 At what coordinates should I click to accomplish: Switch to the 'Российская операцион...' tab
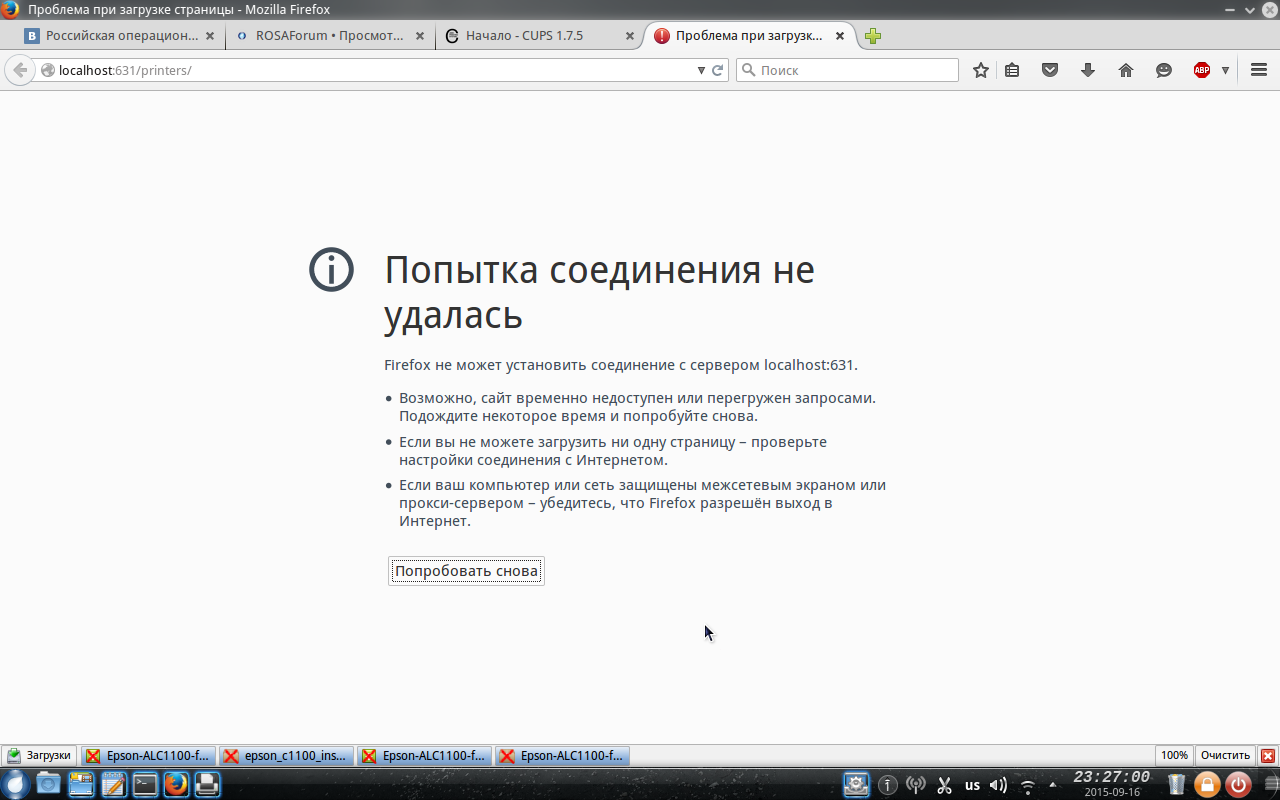click(120, 36)
